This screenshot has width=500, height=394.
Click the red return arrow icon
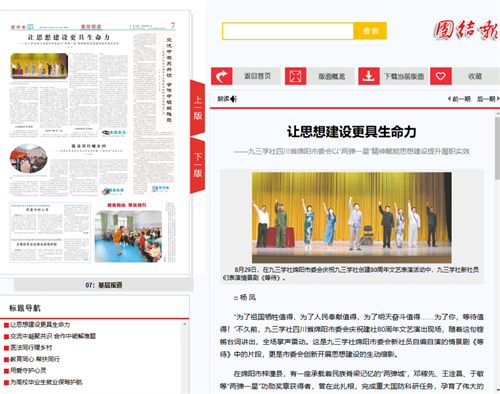[222, 76]
